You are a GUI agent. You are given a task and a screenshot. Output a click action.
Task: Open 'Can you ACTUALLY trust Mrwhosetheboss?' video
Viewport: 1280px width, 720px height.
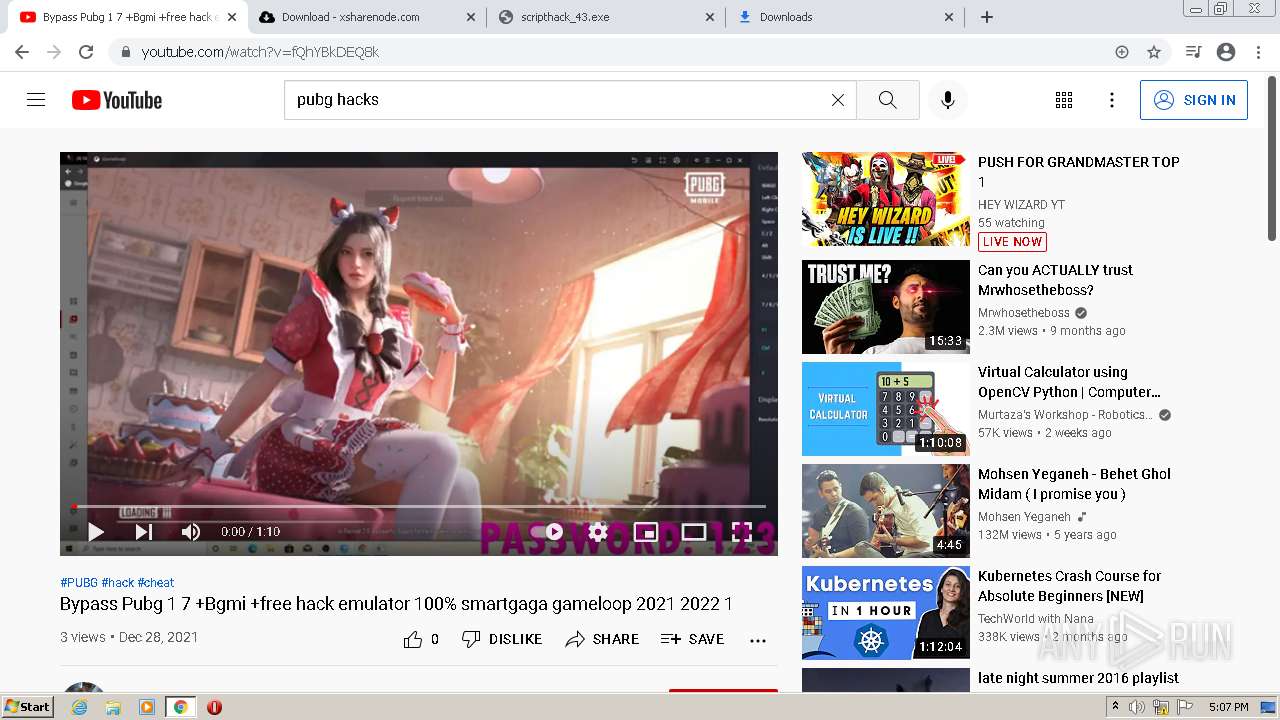pos(1055,280)
